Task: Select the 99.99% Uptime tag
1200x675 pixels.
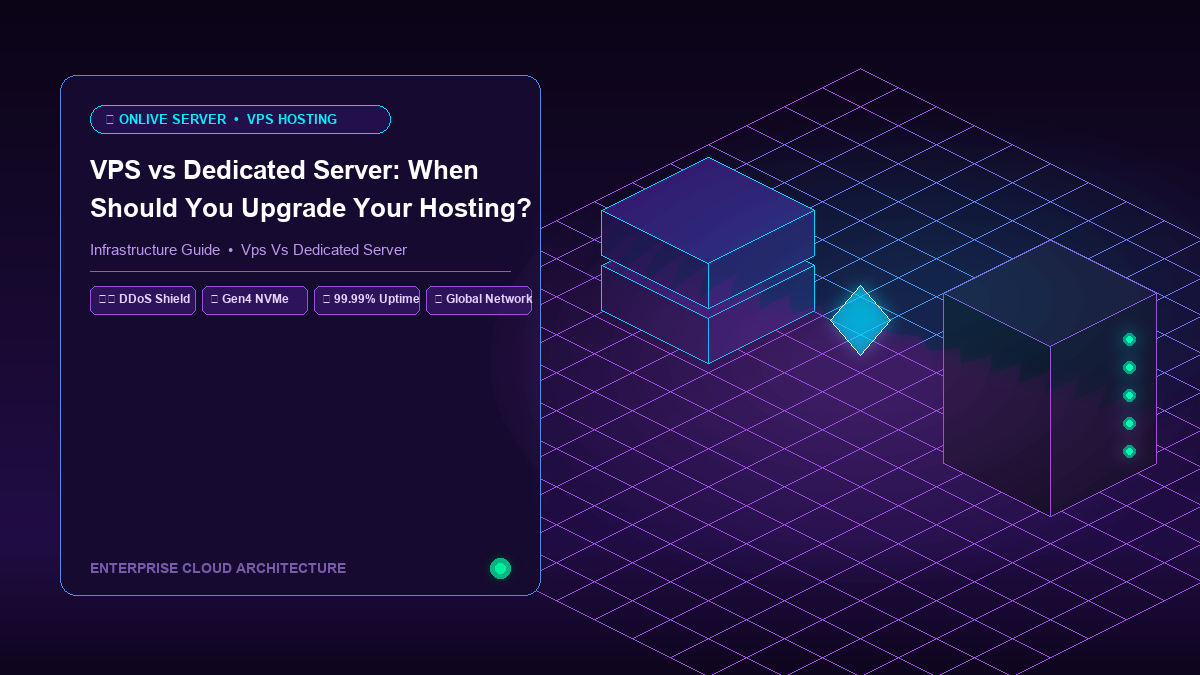Action: click(367, 300)
